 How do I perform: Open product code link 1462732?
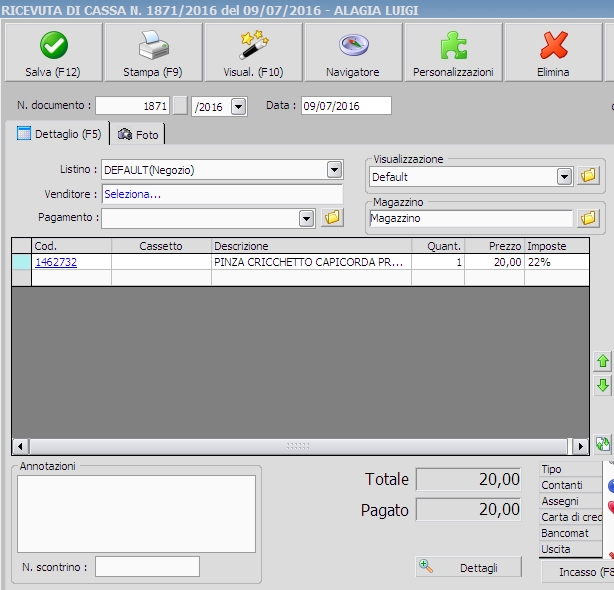(x=56, y=262)
